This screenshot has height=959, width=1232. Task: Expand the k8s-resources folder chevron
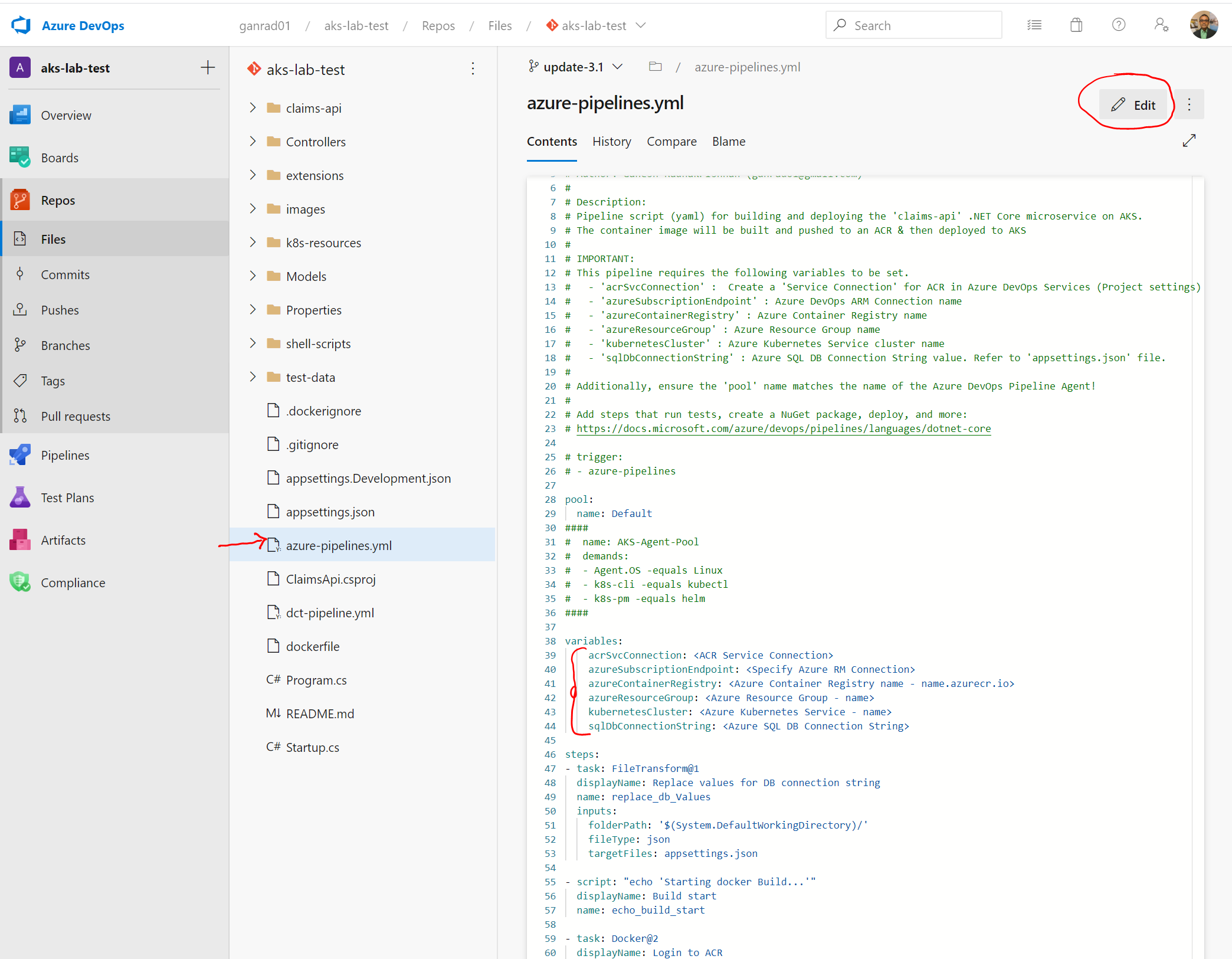(253, 243)
